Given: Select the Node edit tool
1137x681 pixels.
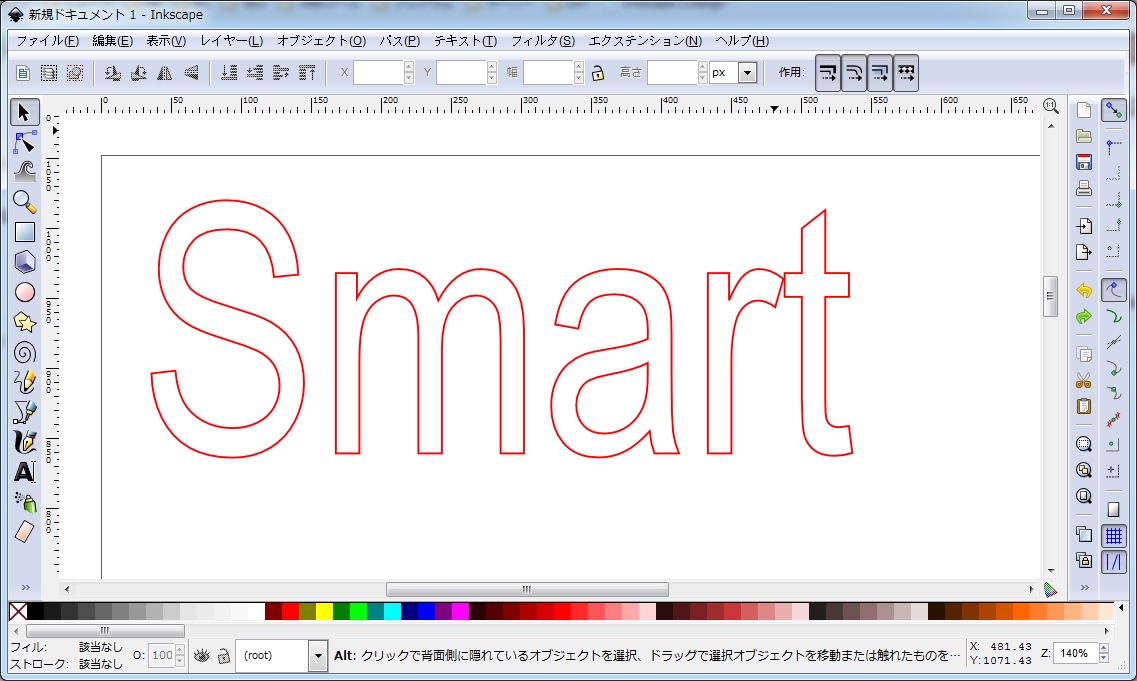Looking at the screenshot, I should pyautogui.click(x=24, y=142).
